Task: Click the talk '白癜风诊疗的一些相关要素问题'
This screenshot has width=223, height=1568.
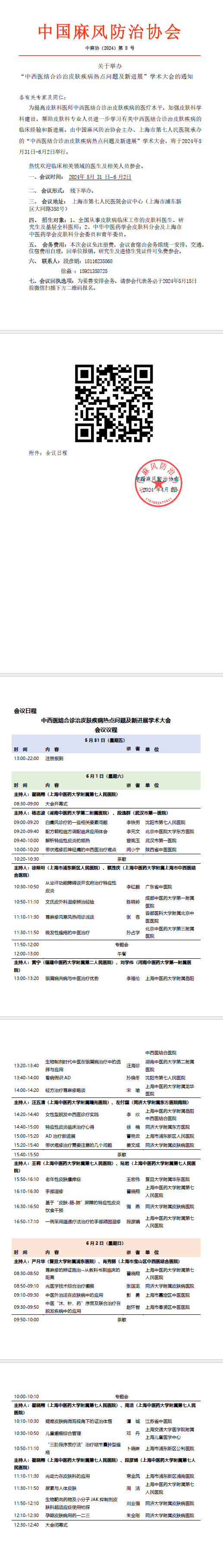Action: coord(77,822)
